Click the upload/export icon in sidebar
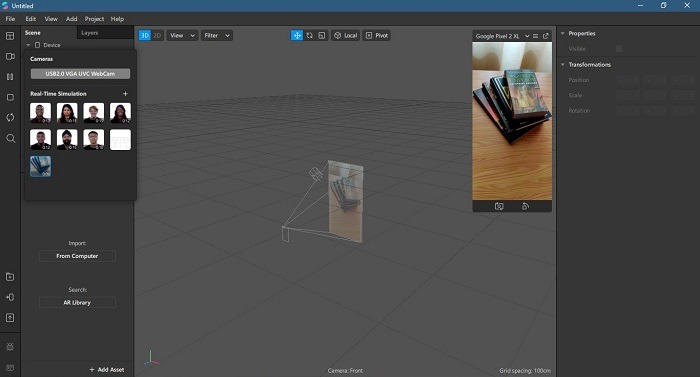The height and width of the screenshot is (377, 700). [x=10, y=318]
